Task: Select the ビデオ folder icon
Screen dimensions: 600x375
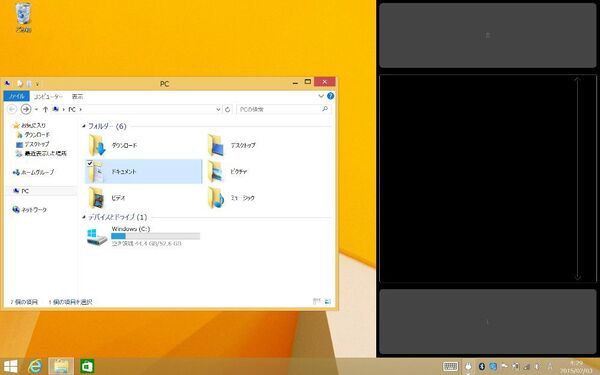Action: point(97,198)
